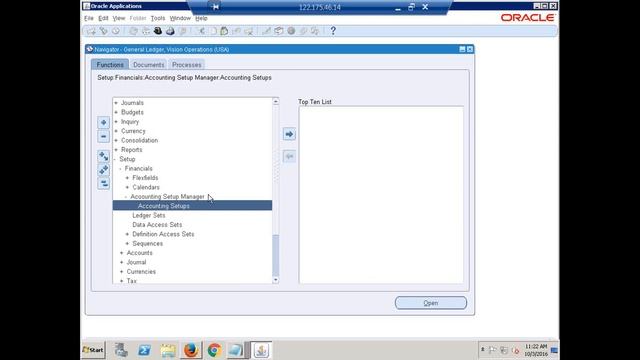The width and height of the screenshot is (640, 360).
Task: Expand the Sequences node plus sign
Action: (x=127, y=244)
